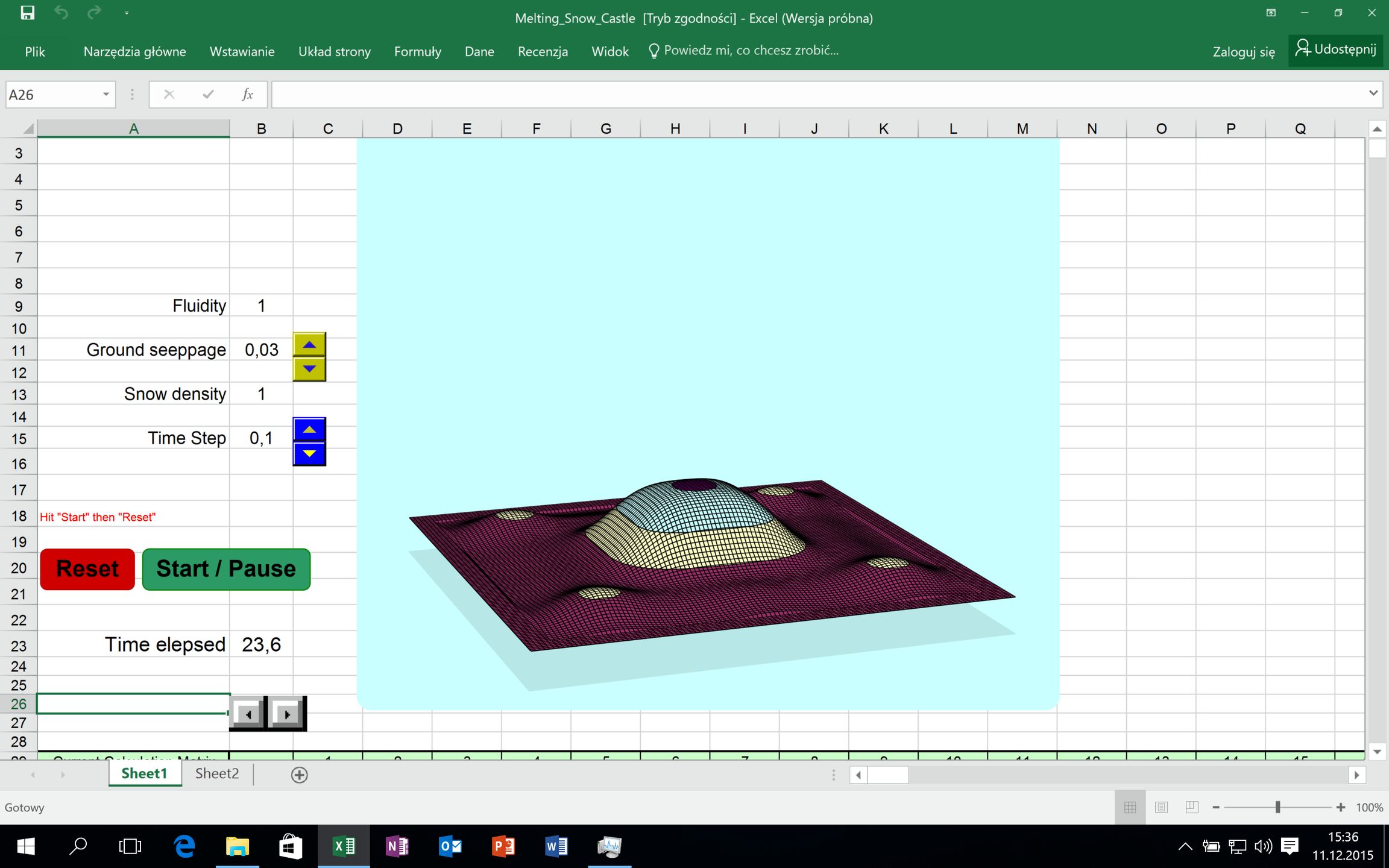Open the Name Box dropdown arrow

coord(106,95)
